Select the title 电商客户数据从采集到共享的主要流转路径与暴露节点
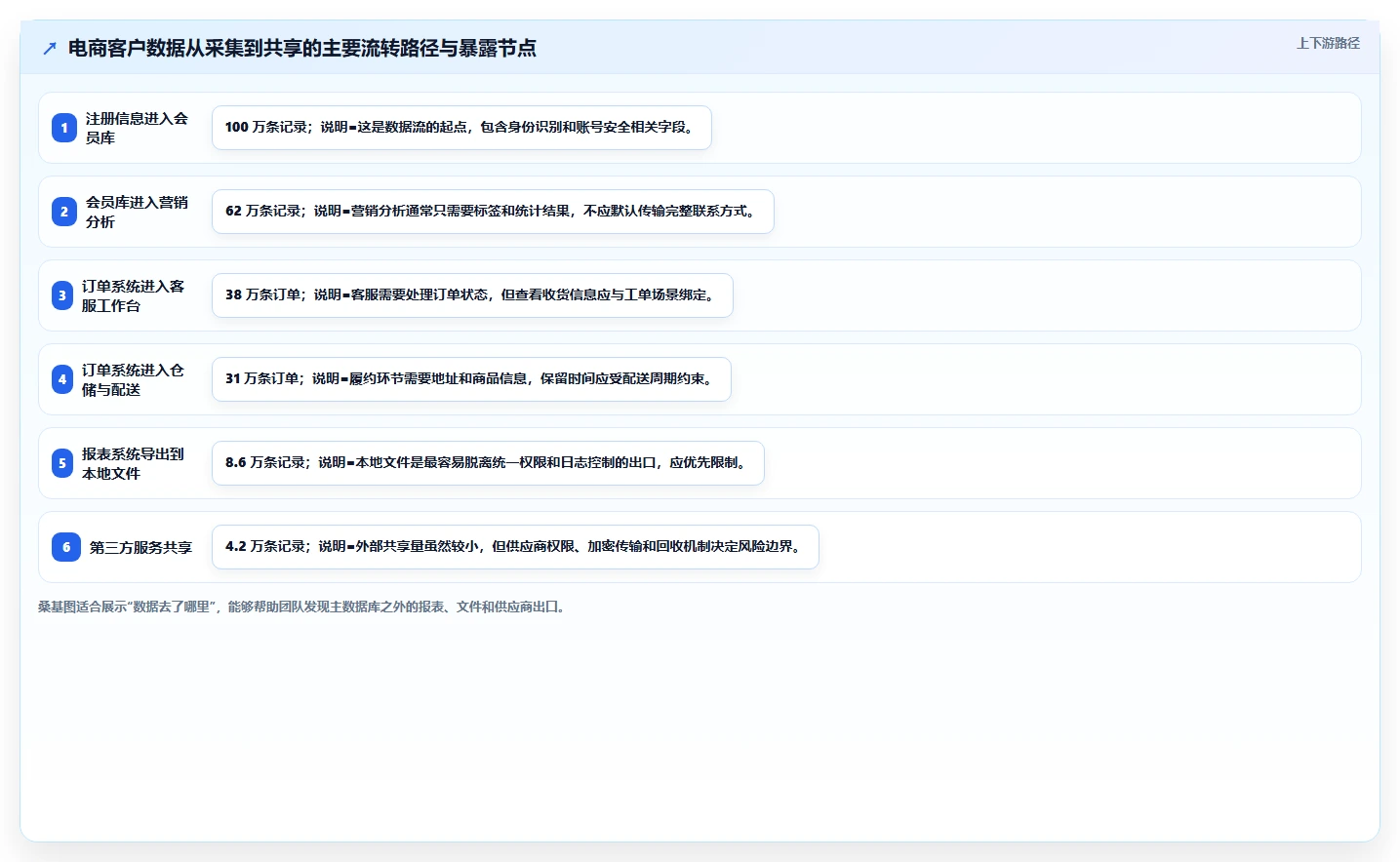1400x862 pixels. [302, 49]
